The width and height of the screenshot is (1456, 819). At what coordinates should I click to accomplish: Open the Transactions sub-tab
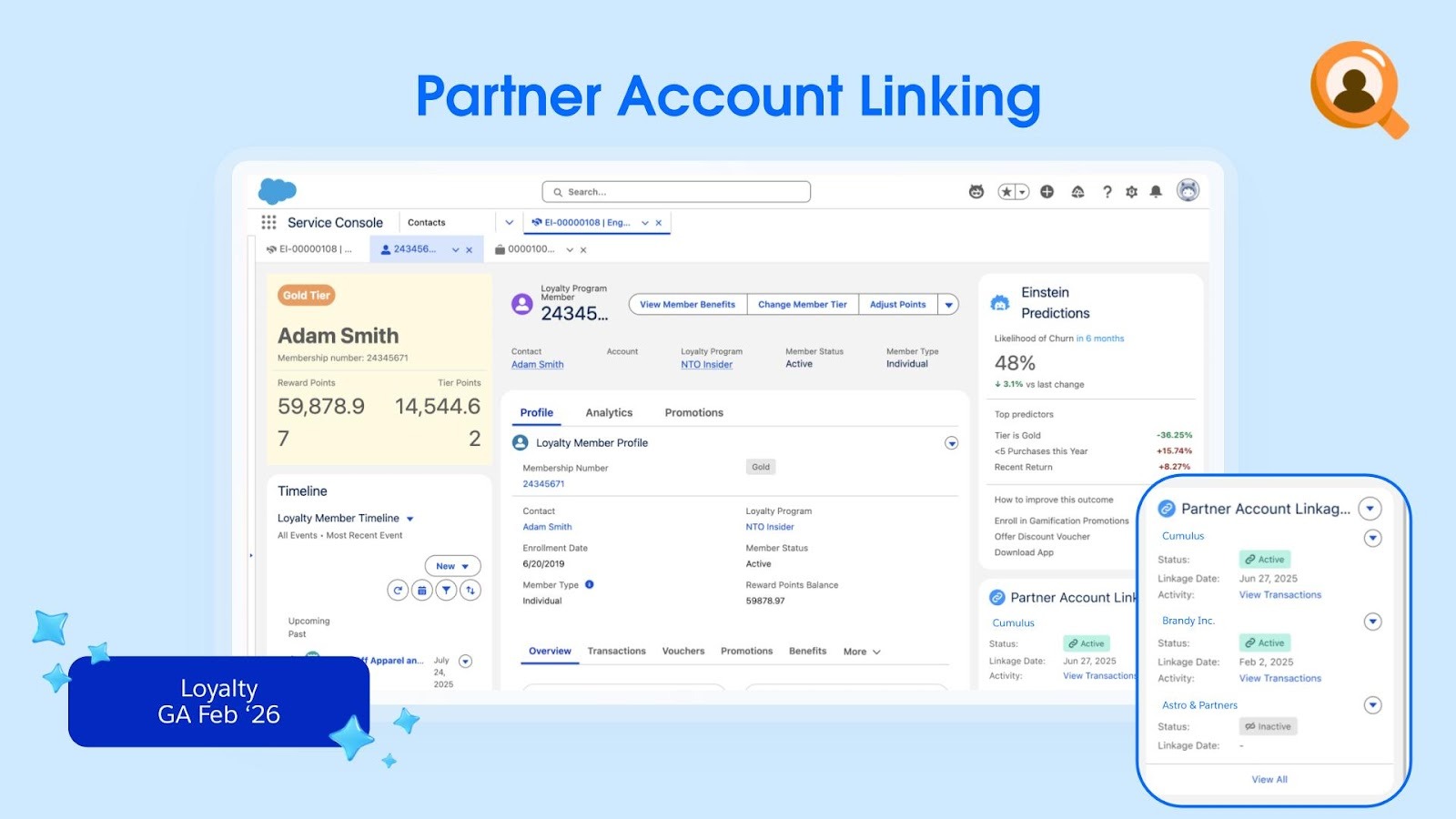[x=616, y=652]
